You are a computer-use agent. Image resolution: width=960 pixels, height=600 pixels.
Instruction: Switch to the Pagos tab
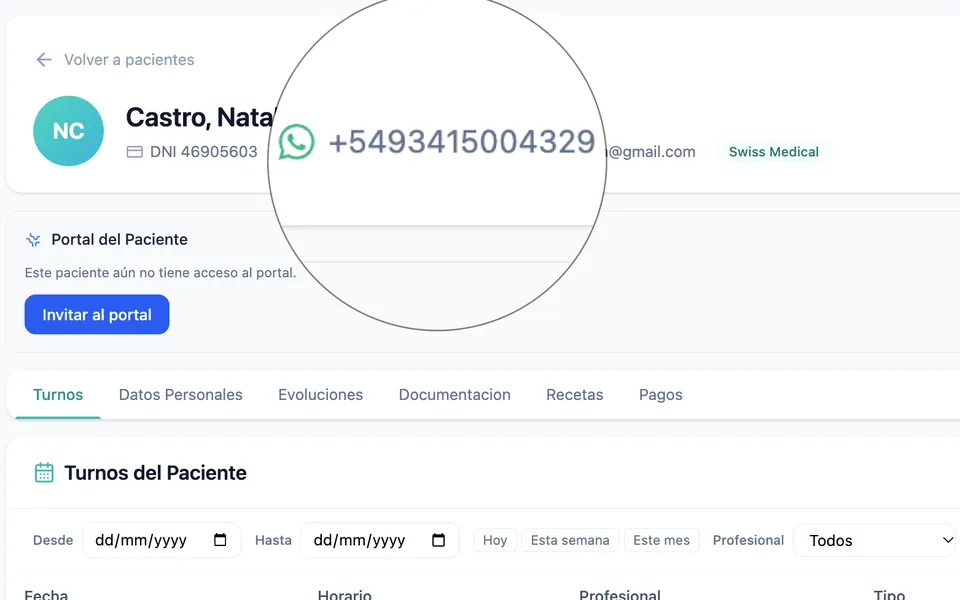click(661, 395)
